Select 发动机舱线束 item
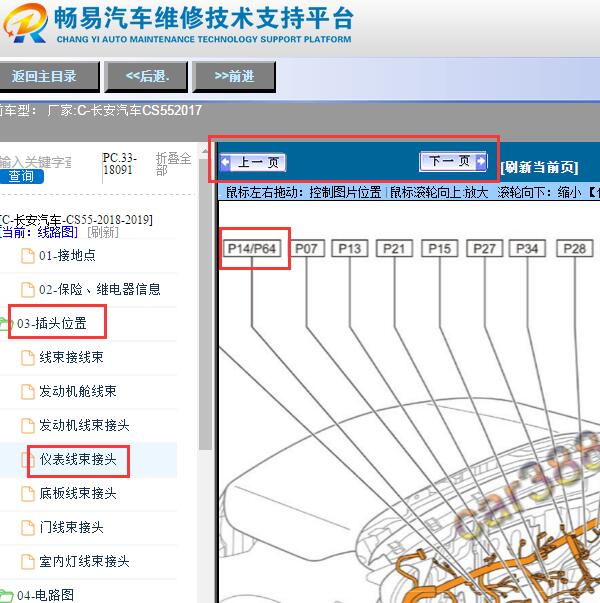 pyautogui.click(x=78, y=391)
